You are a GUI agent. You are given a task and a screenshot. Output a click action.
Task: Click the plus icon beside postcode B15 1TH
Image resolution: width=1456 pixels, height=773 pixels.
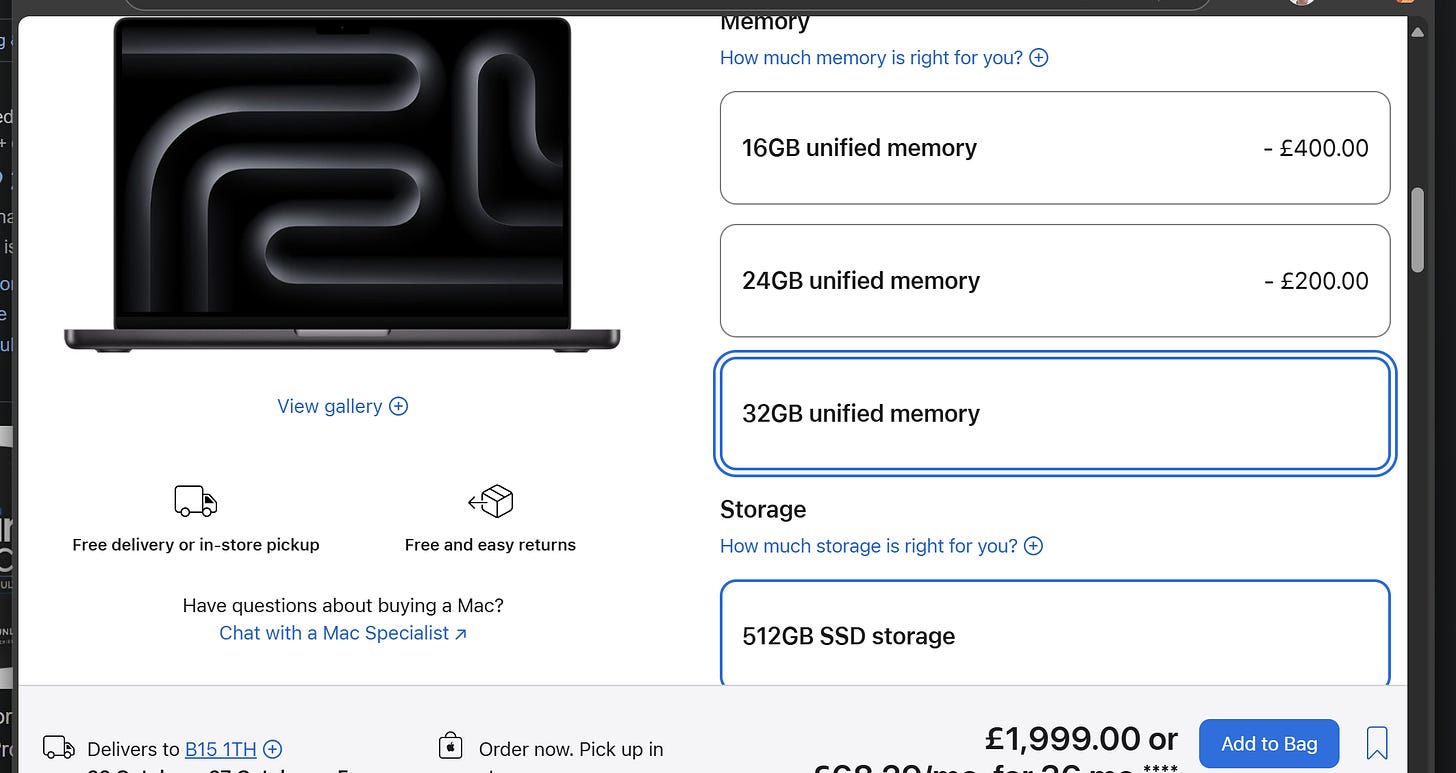coord(272,749)
